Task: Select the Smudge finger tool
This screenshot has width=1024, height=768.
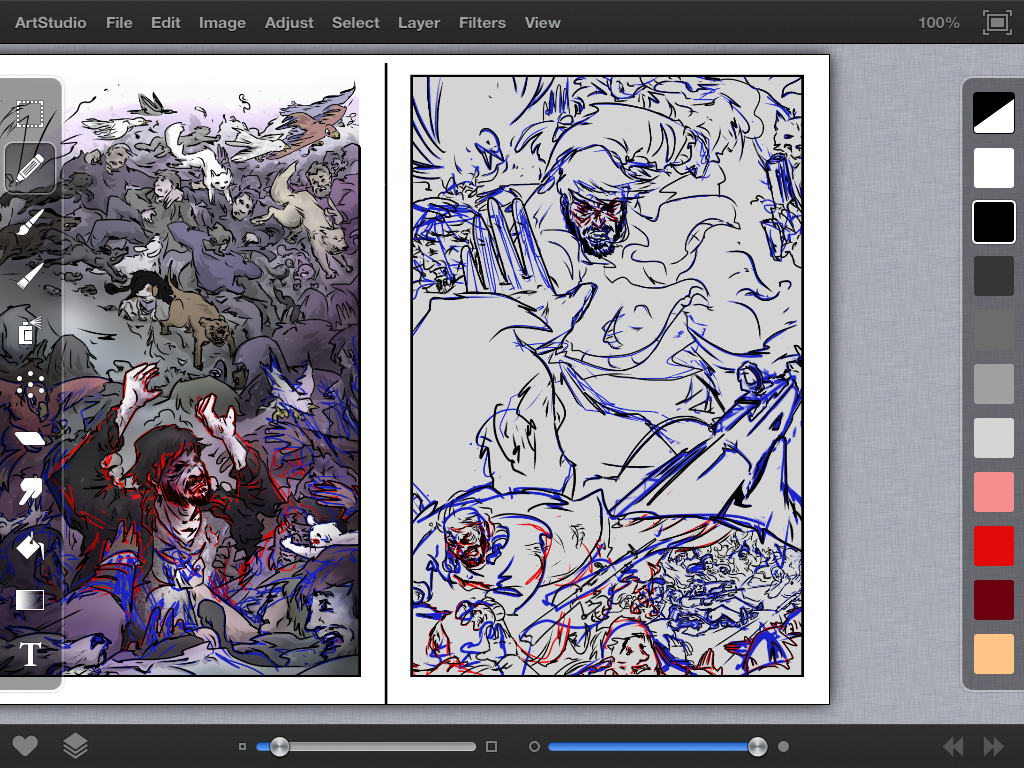Action: coord(29,490)
